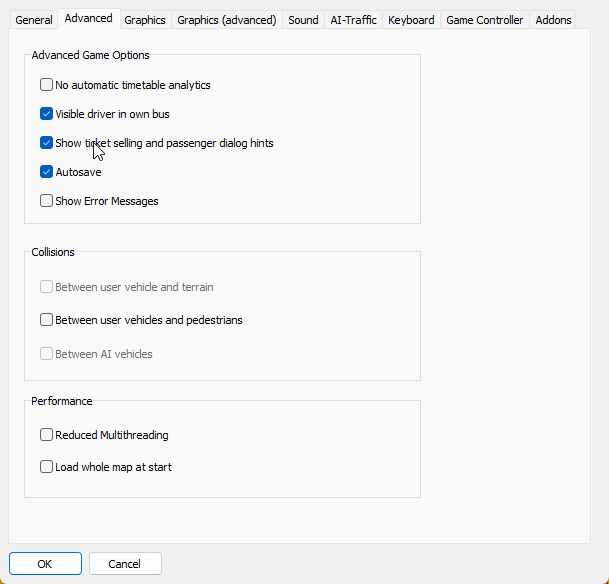This screenshot has width=609, height=584.
Task: Uncheck Visible driver in own bus
Action: click(x=46, y=114)
